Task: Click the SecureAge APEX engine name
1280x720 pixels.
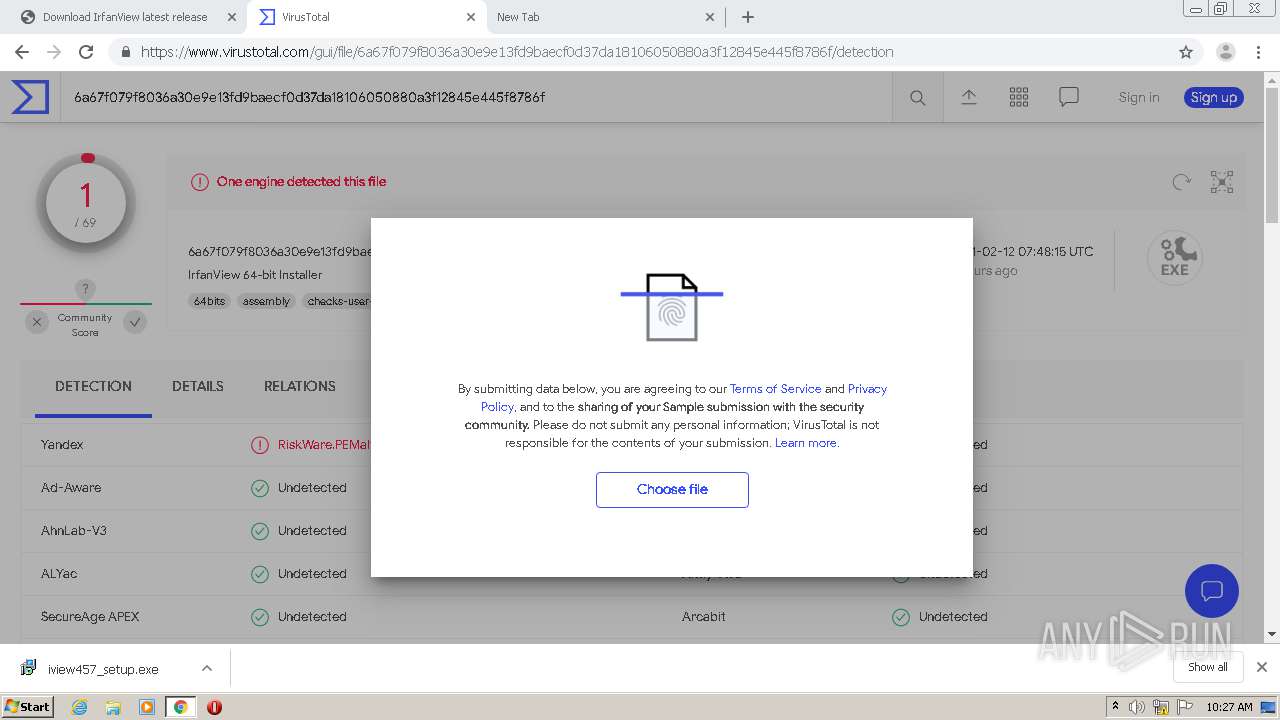Action: (x=90, y=617)
